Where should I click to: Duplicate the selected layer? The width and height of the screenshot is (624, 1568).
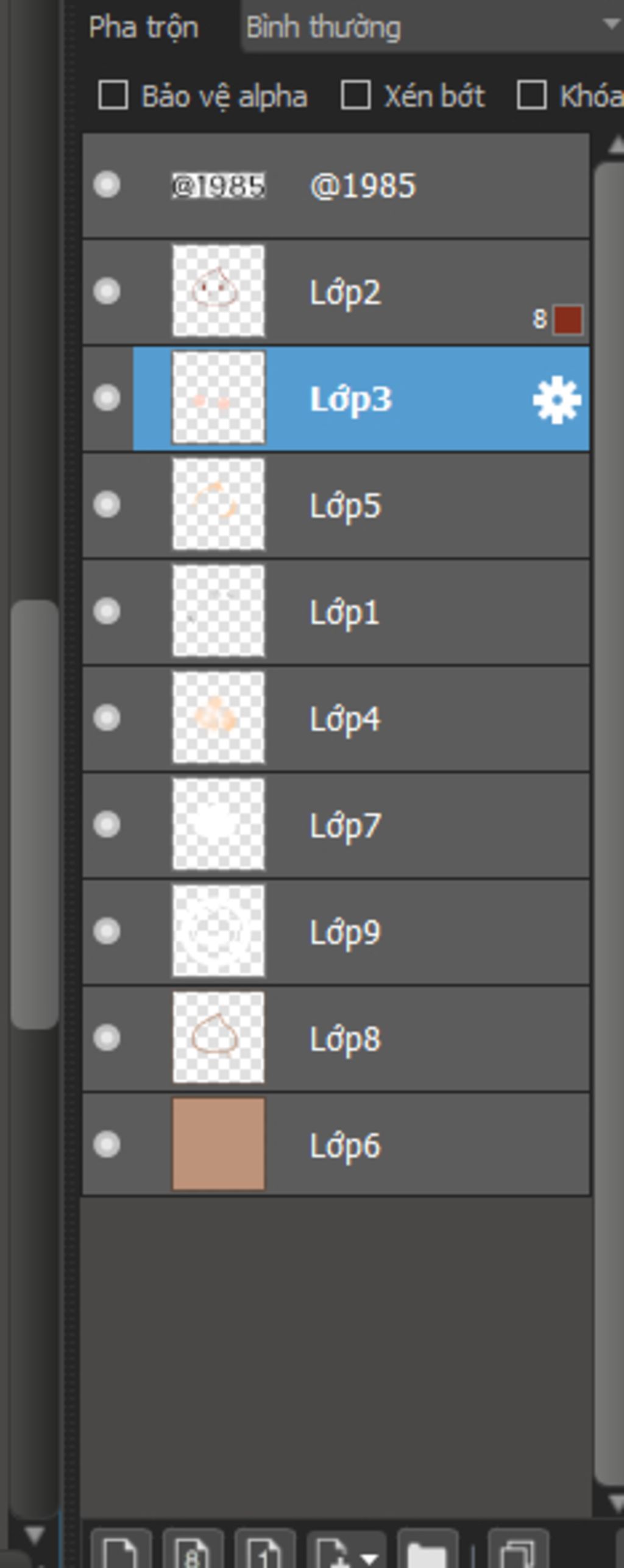[519, 1550]
